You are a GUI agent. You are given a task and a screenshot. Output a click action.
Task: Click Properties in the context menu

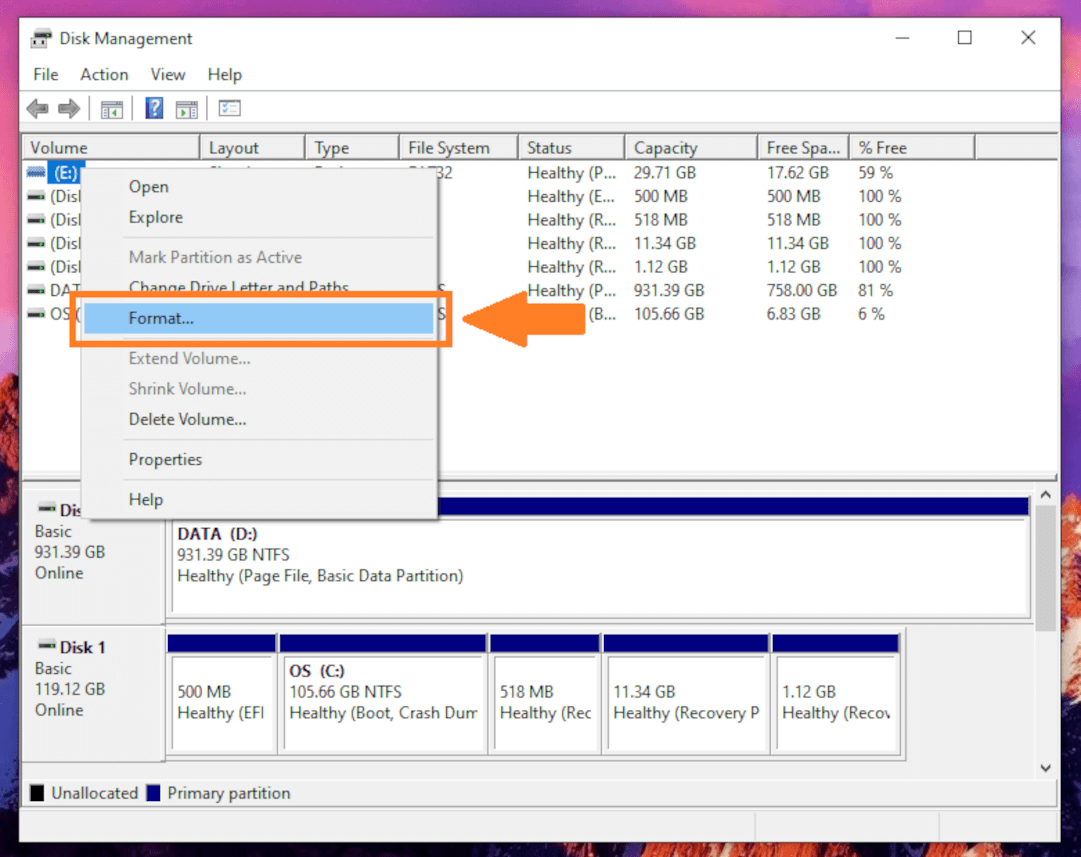point(165,459)
